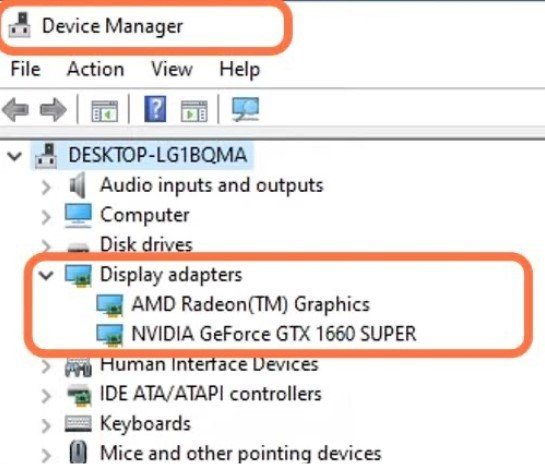This screenshot has width=545, height=472.
Task: Open the File menu
Action: click(26, 69)
